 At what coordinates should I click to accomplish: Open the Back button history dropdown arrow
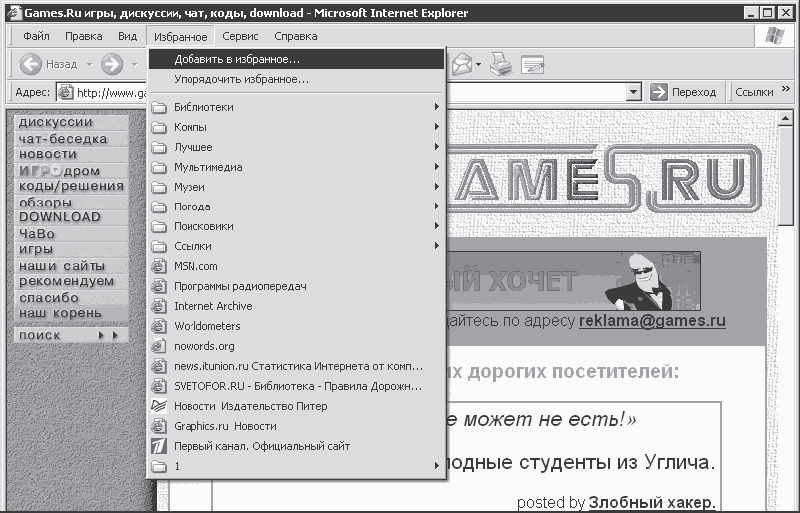coord(89,64)
